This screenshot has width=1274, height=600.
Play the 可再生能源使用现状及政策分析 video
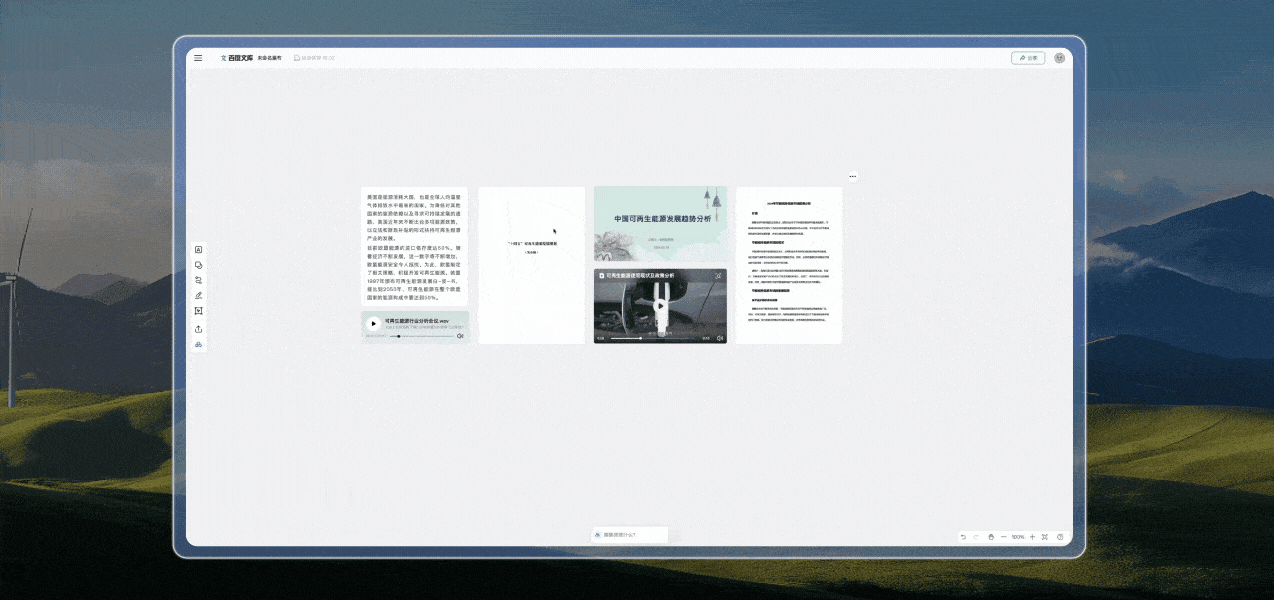point(660,305)
